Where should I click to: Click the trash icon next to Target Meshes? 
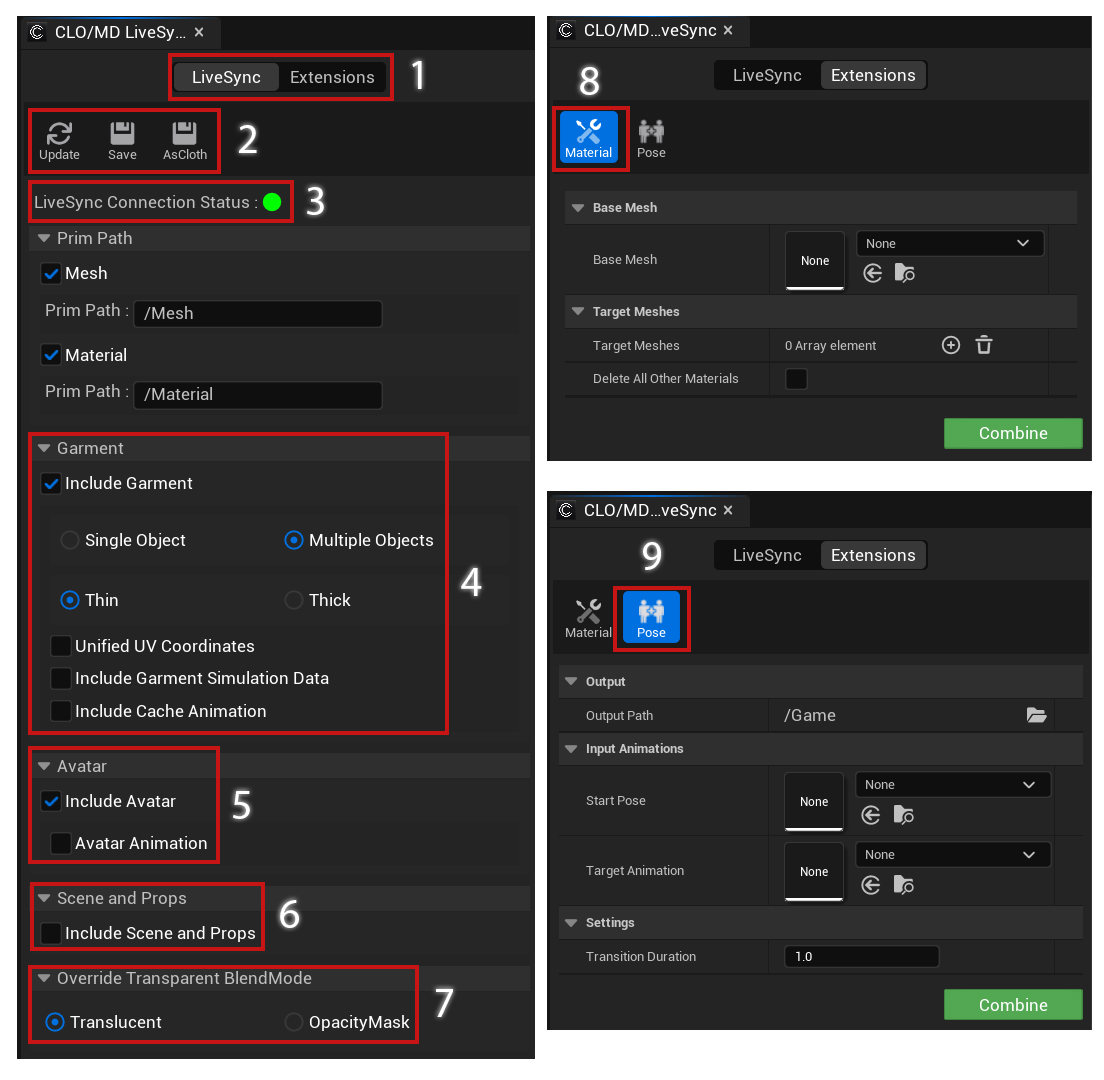point(984,345)
